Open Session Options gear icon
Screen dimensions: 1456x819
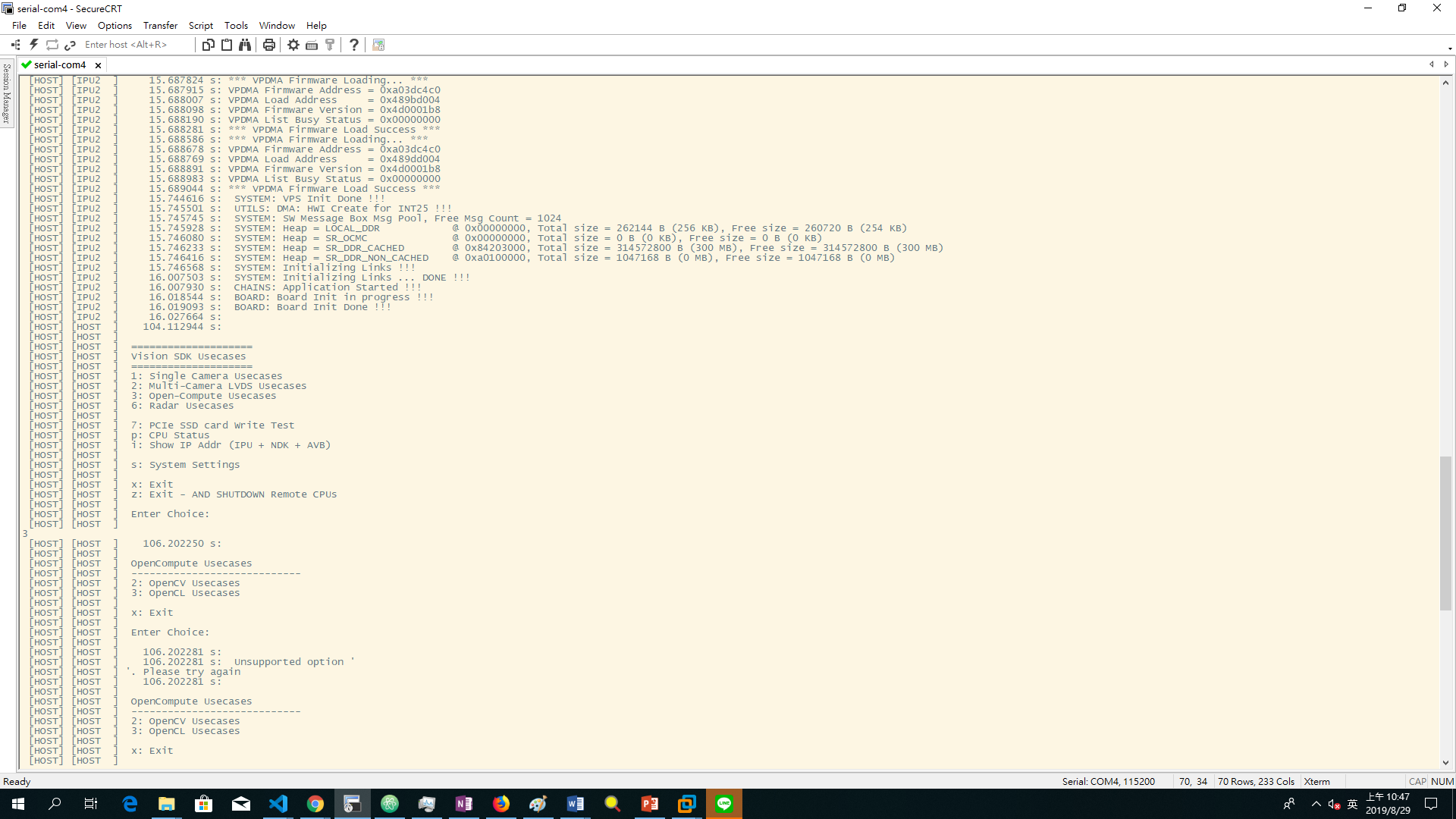coord(293,45)
